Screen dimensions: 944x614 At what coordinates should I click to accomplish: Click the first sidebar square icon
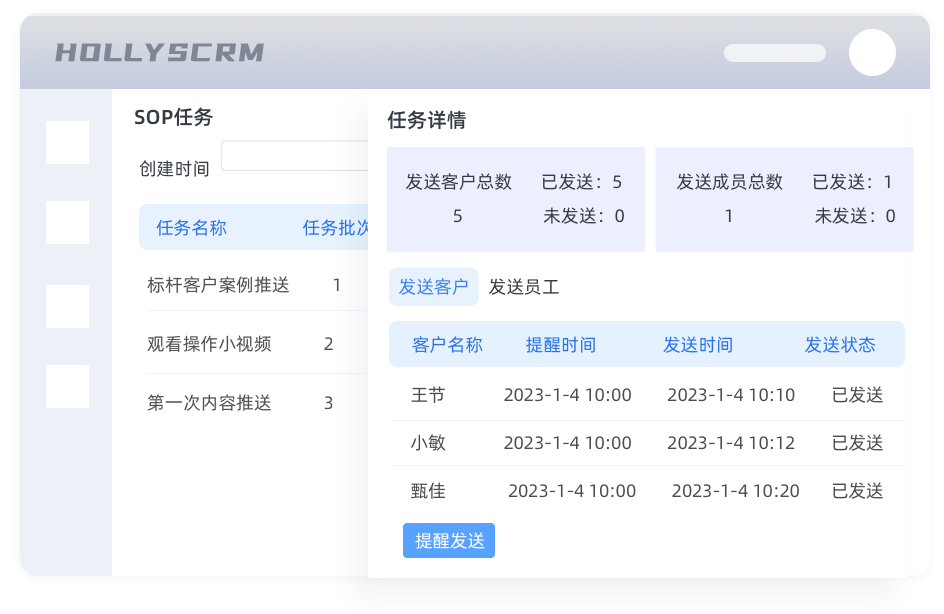tap(68, 143)
